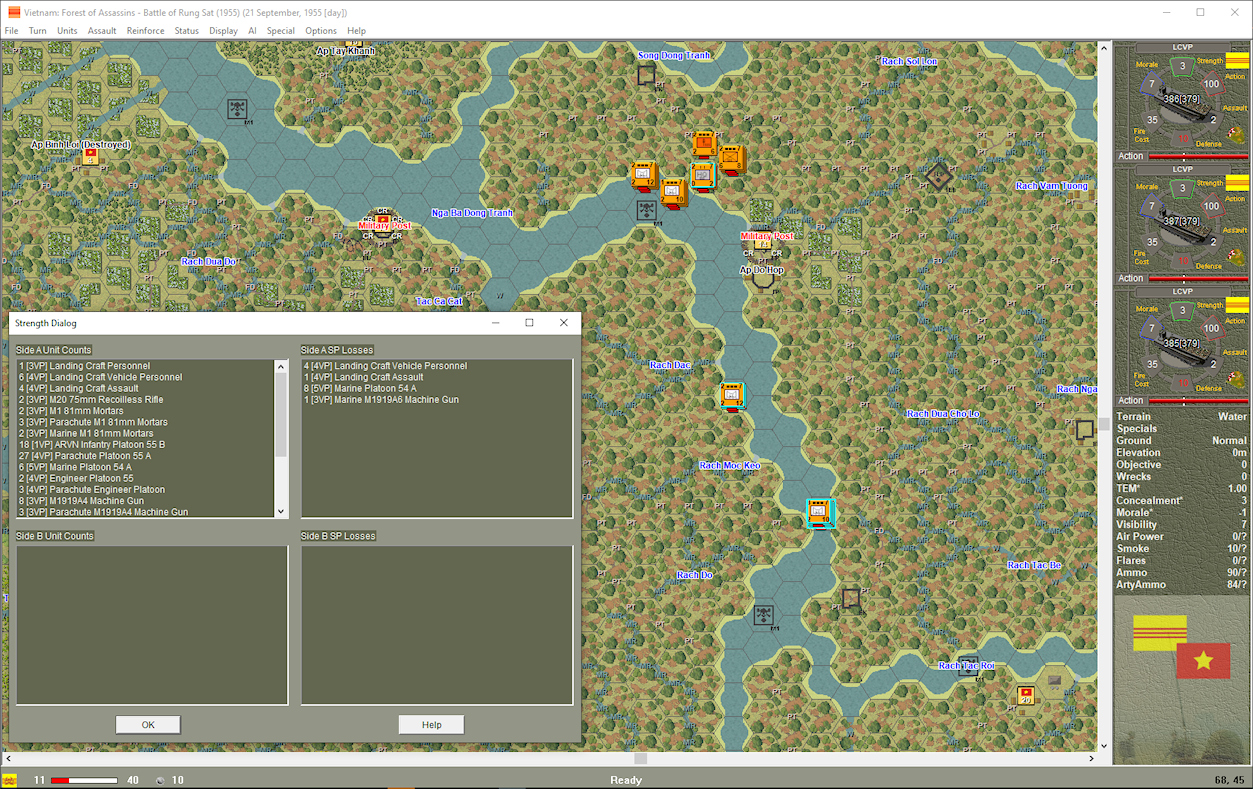1253x789 pixels.
Task: Open the Assault menu
Action: pyautogui.click(x=102, y=31)
